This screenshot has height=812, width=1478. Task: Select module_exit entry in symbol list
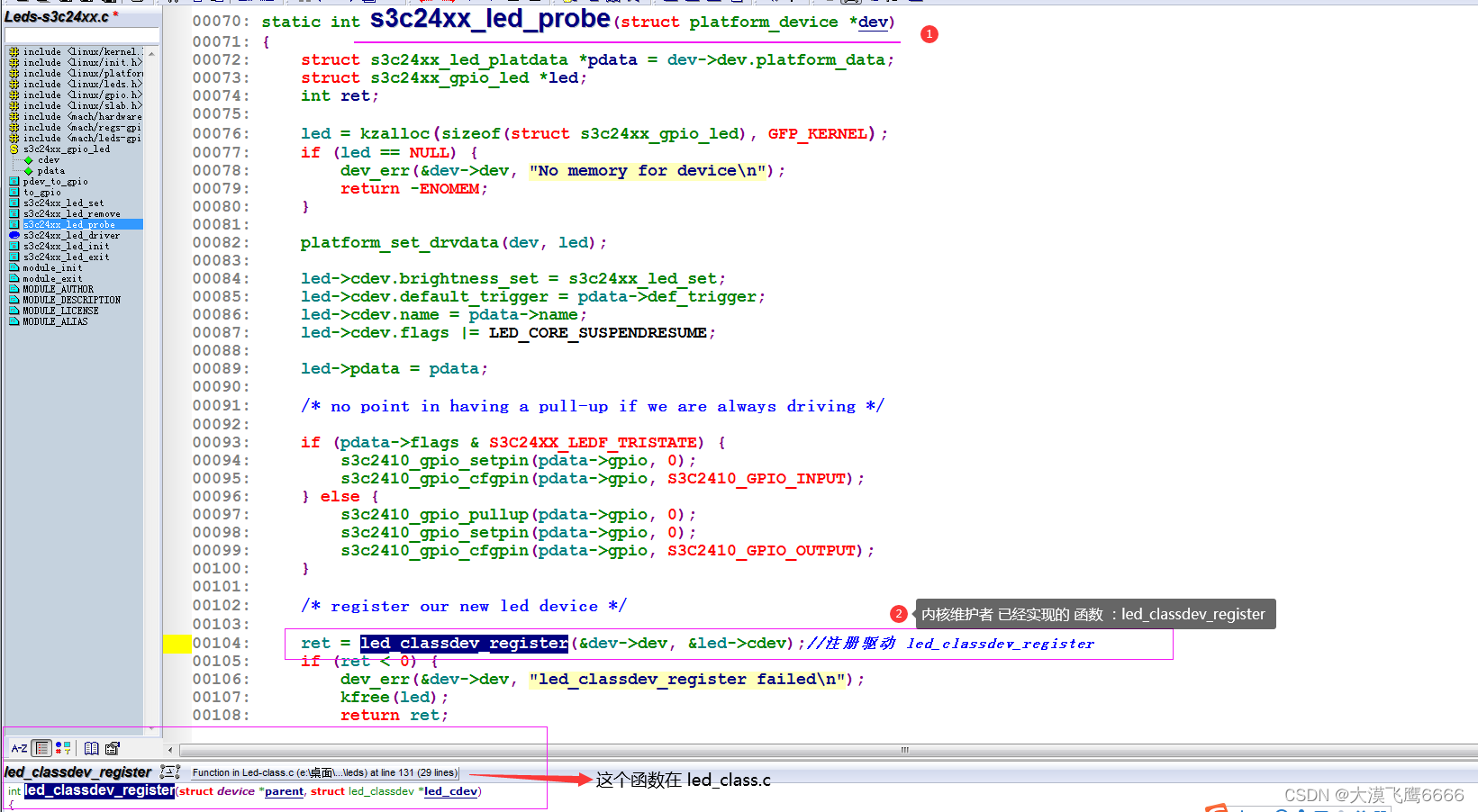[x=46, y=279]
